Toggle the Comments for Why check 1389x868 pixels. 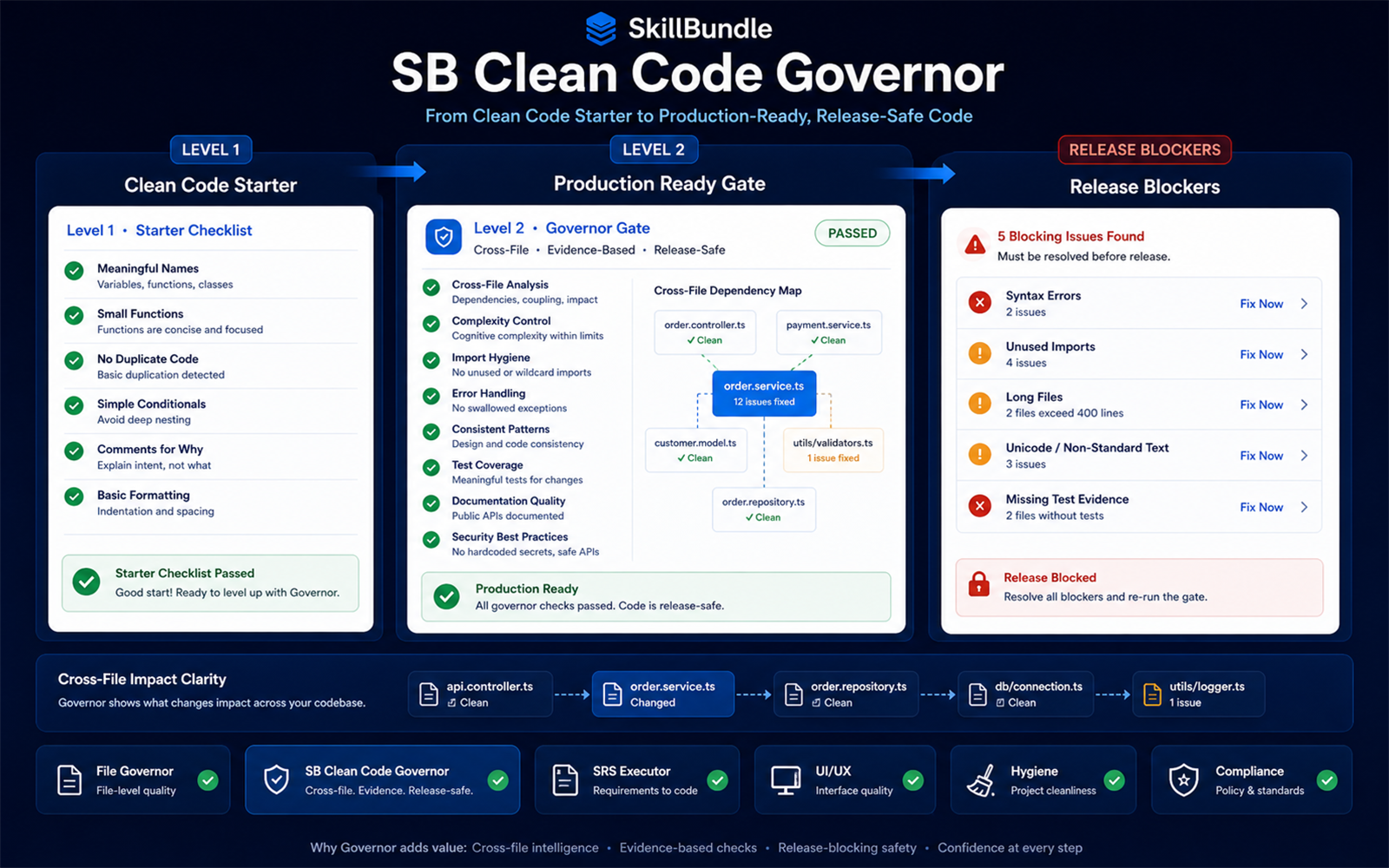[x=75, y=450]
